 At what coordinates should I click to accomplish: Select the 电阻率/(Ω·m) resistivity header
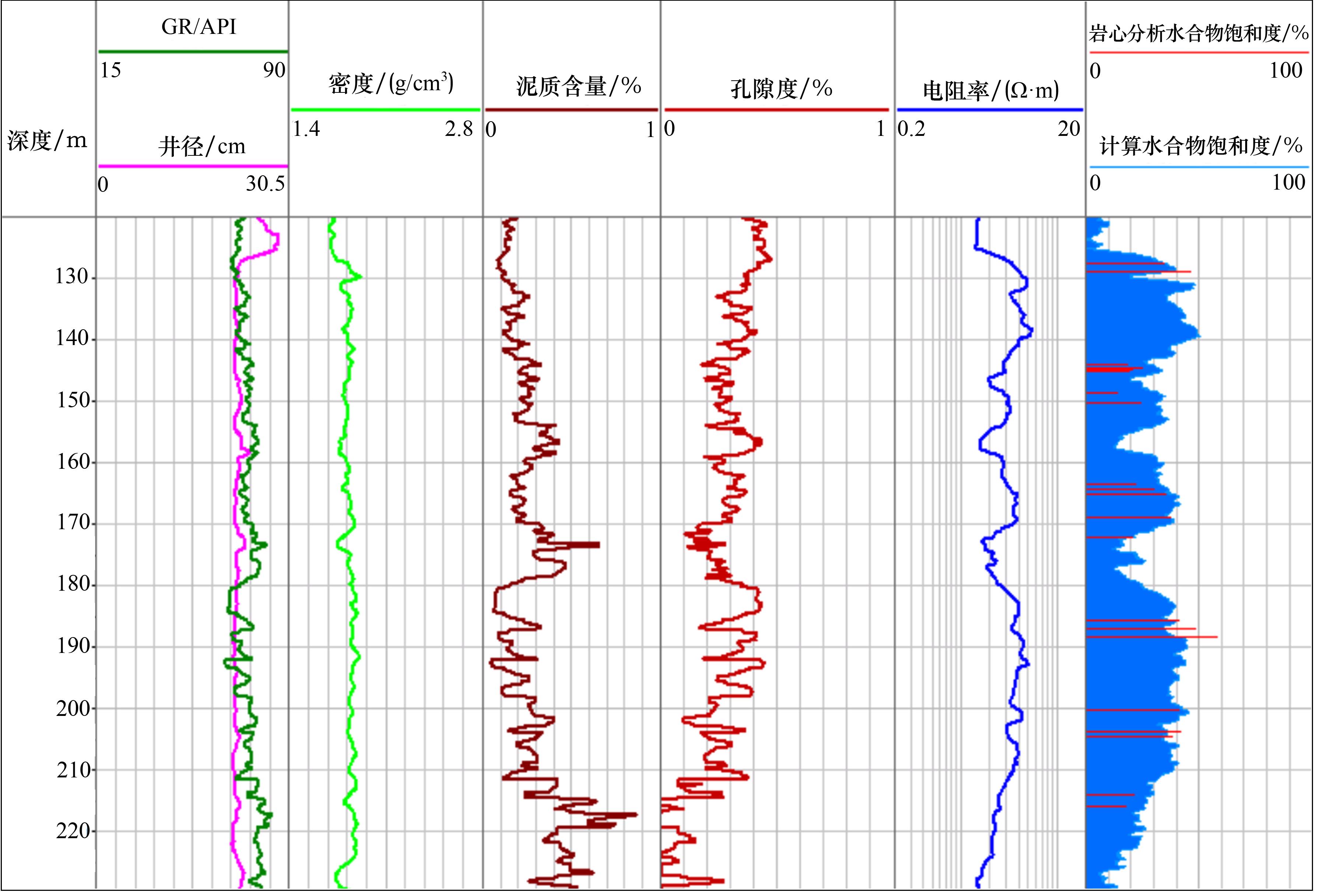[991, 90]
